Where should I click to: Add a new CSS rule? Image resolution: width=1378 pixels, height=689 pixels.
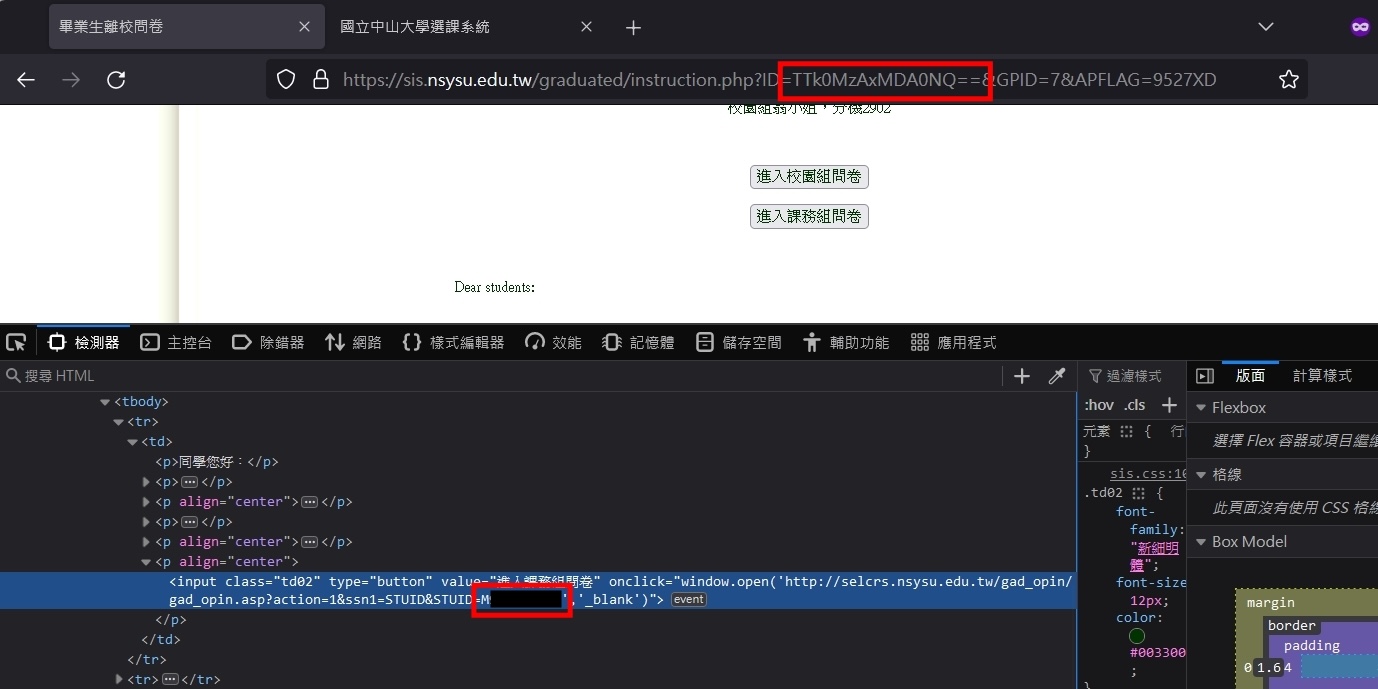1169,405
